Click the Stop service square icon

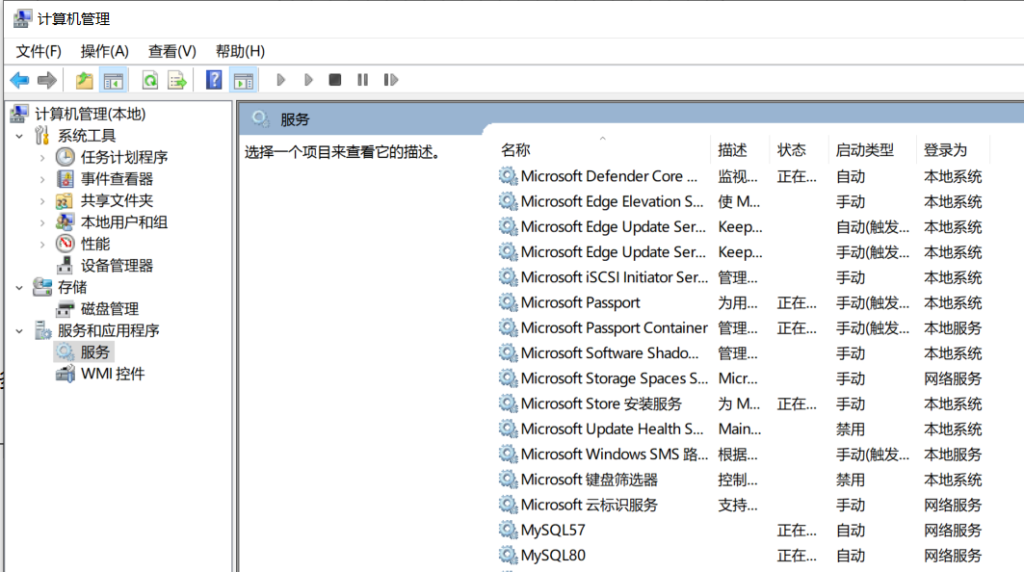(335, 80)
